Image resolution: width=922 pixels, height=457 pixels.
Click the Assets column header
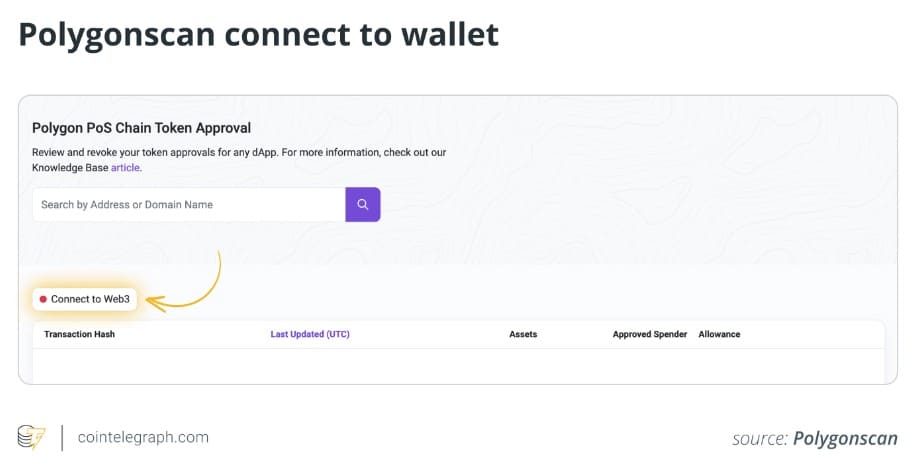[523, 334]
